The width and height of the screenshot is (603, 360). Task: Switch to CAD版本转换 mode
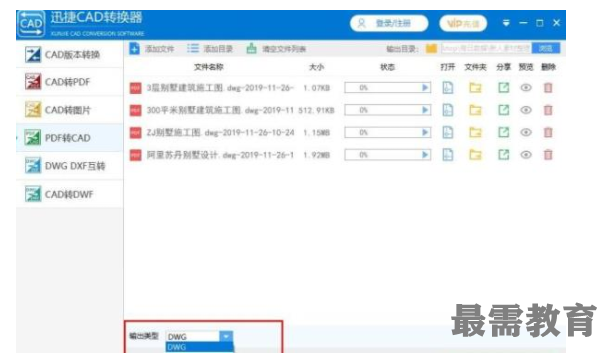tap(69, 55)
